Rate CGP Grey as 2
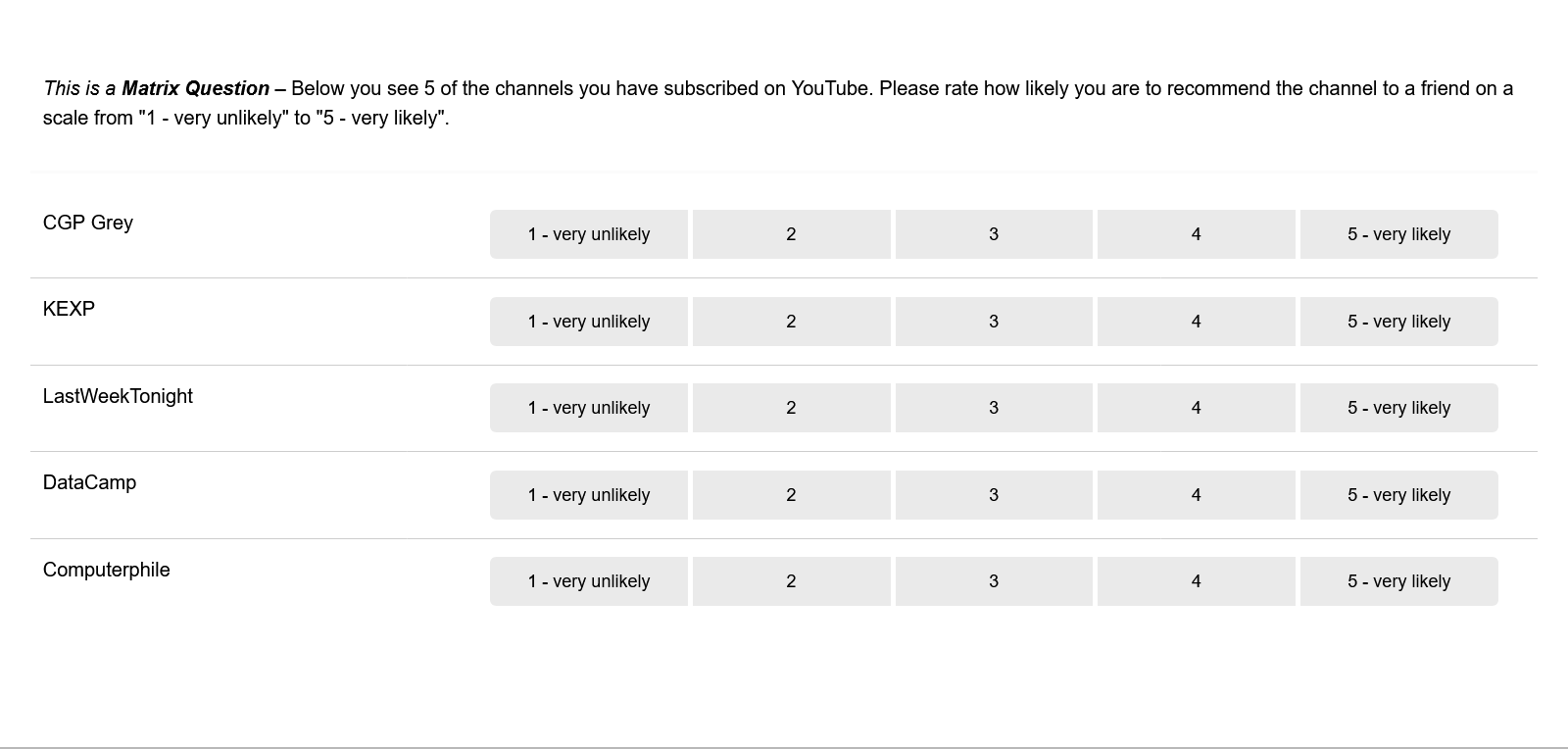 coord(791,234)
